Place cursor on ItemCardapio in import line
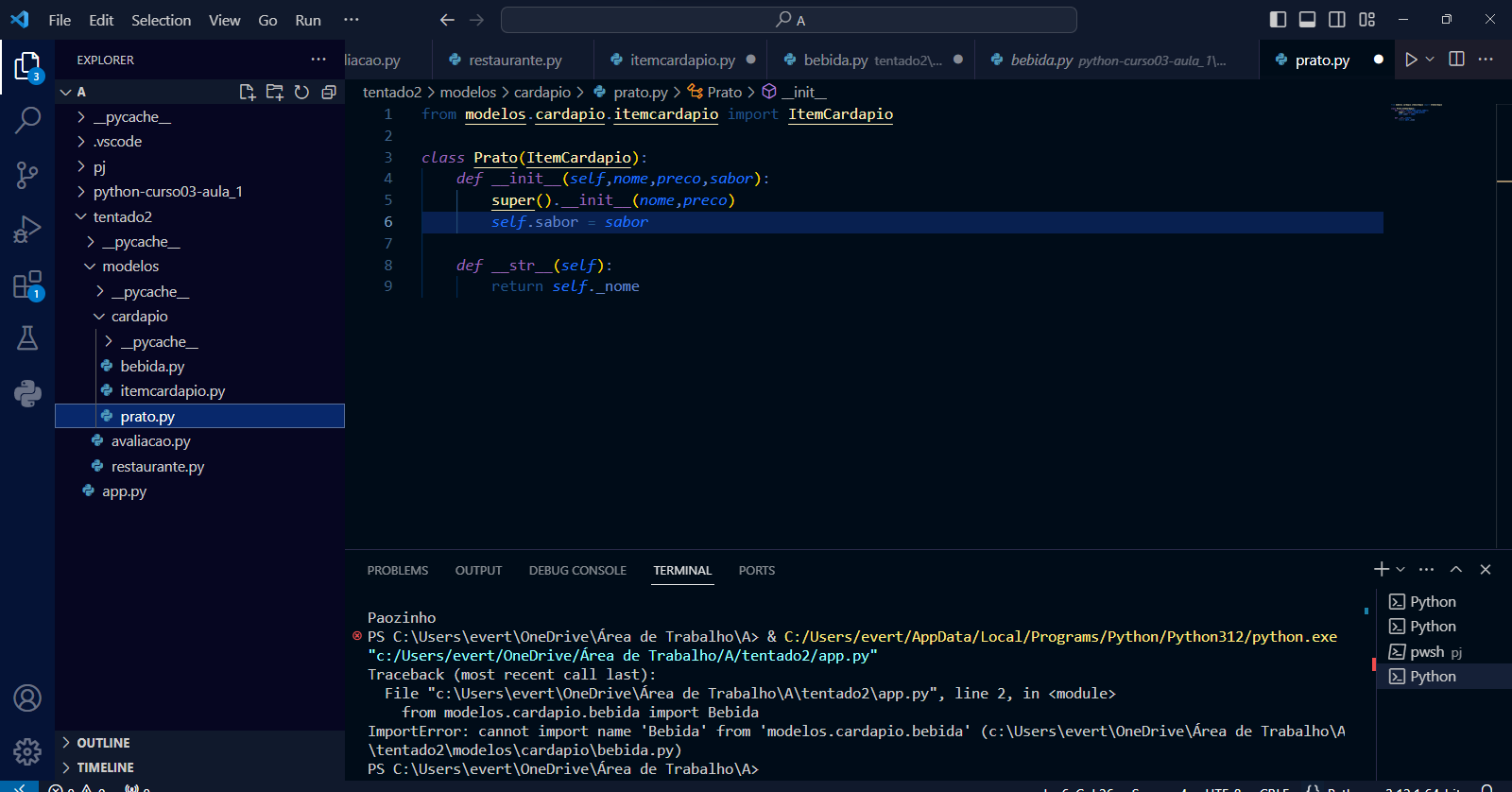 840,114
